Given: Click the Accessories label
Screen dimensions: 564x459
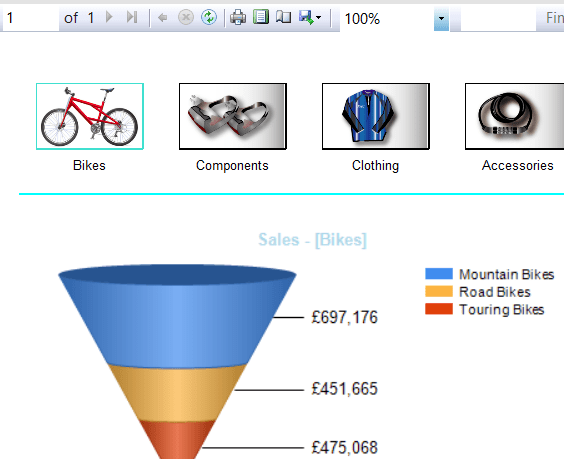Looking at the screenshot, I should click(x=518, y=165).
